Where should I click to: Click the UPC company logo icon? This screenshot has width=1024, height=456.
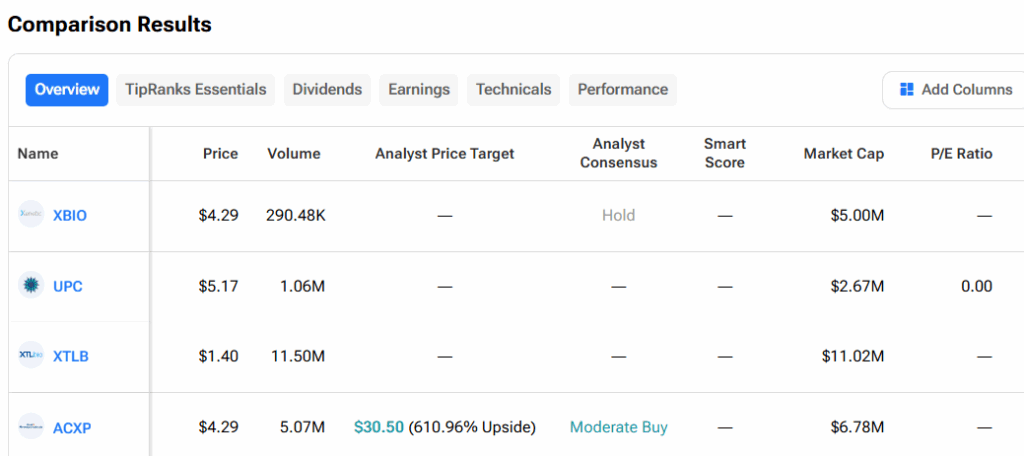coord(31,286)
